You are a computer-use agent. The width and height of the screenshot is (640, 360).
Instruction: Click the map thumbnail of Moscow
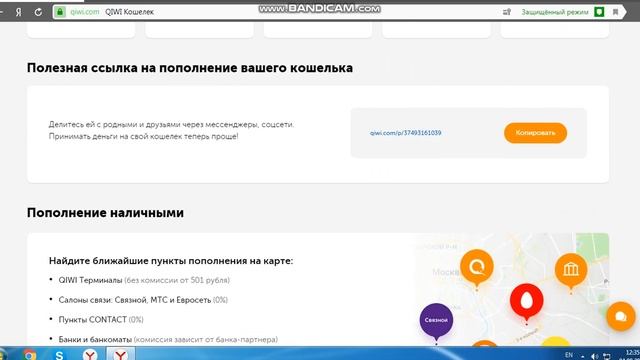pyautogui.click(x=512, y=290)
